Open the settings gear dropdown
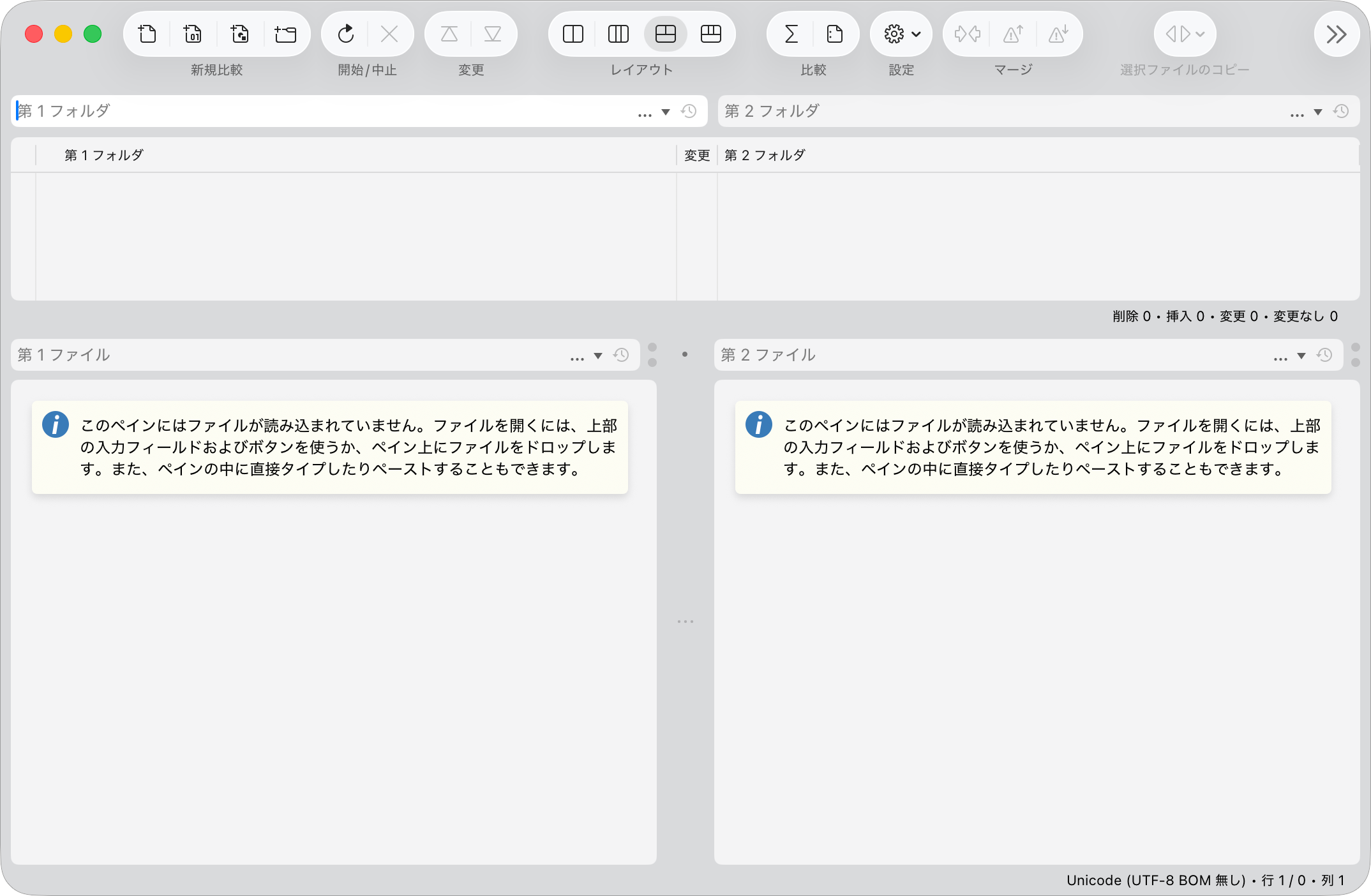Image resolution: width=1371 pixels, height=896 pixels. (901, 34)
